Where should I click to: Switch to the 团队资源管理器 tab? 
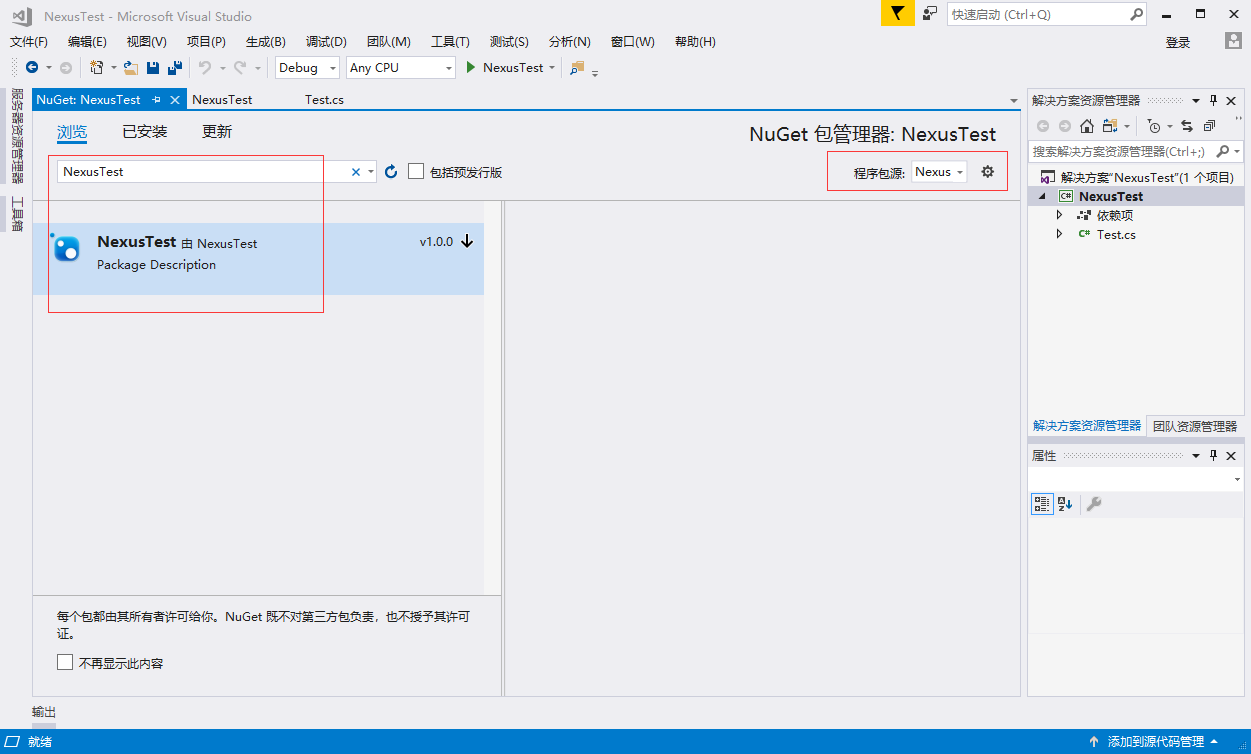point(1195,426)
